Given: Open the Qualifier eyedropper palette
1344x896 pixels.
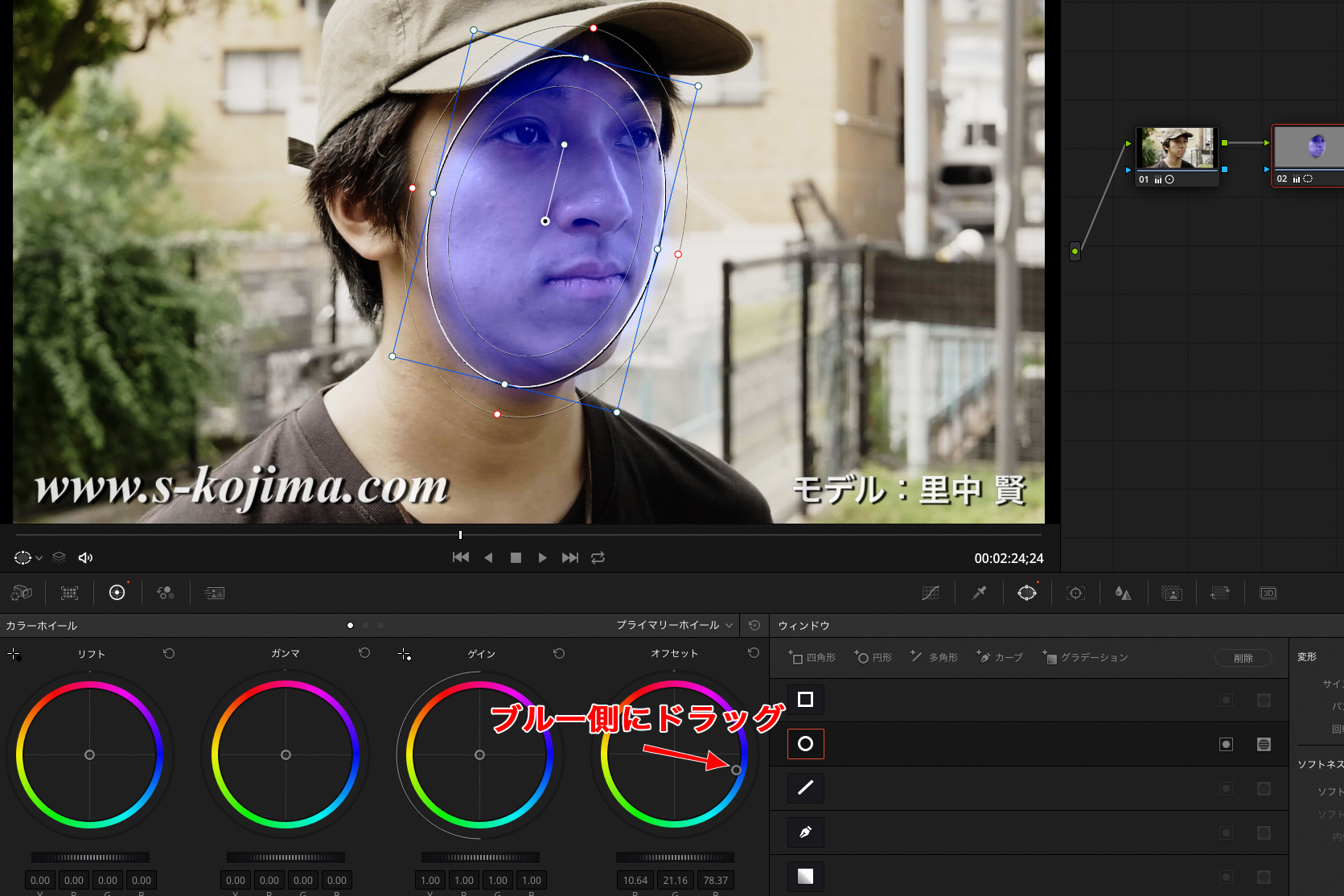Looking at the screenshot, I should point(979,593).
